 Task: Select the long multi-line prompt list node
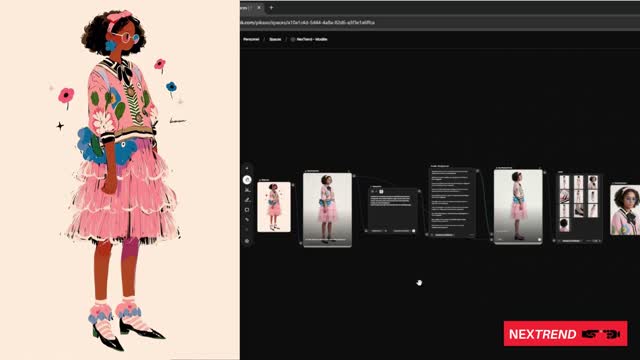452,202
